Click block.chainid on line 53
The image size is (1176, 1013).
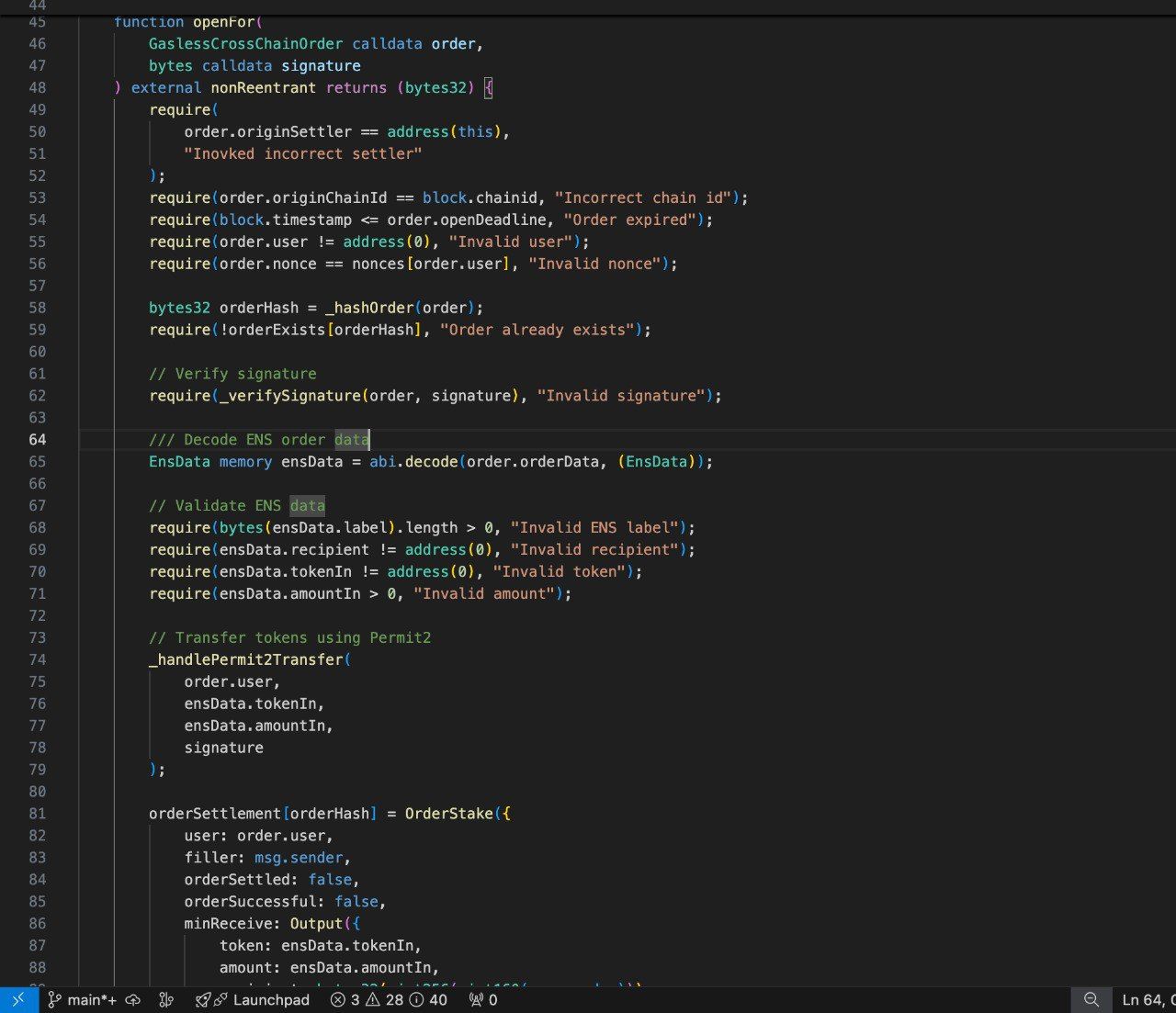click(x=480, y=197)
